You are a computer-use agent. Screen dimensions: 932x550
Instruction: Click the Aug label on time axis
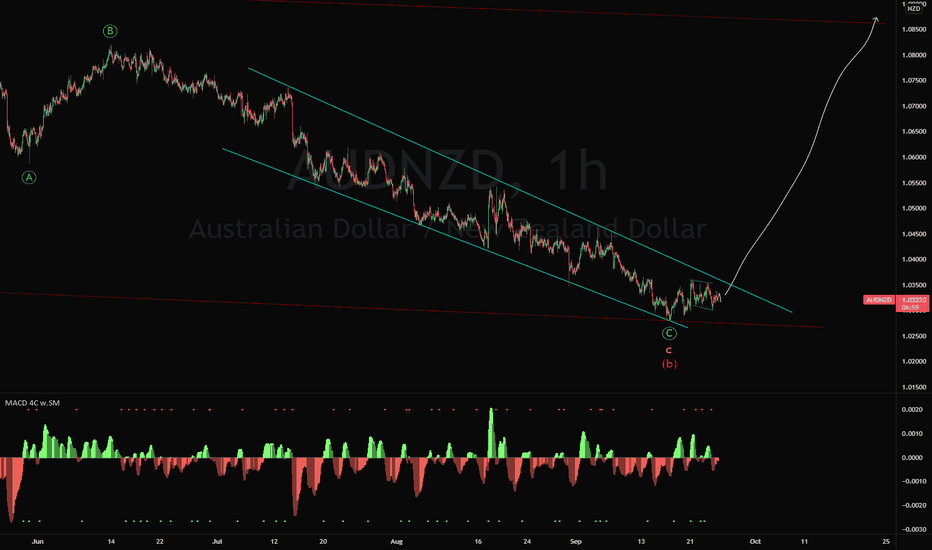pos(396,542)
